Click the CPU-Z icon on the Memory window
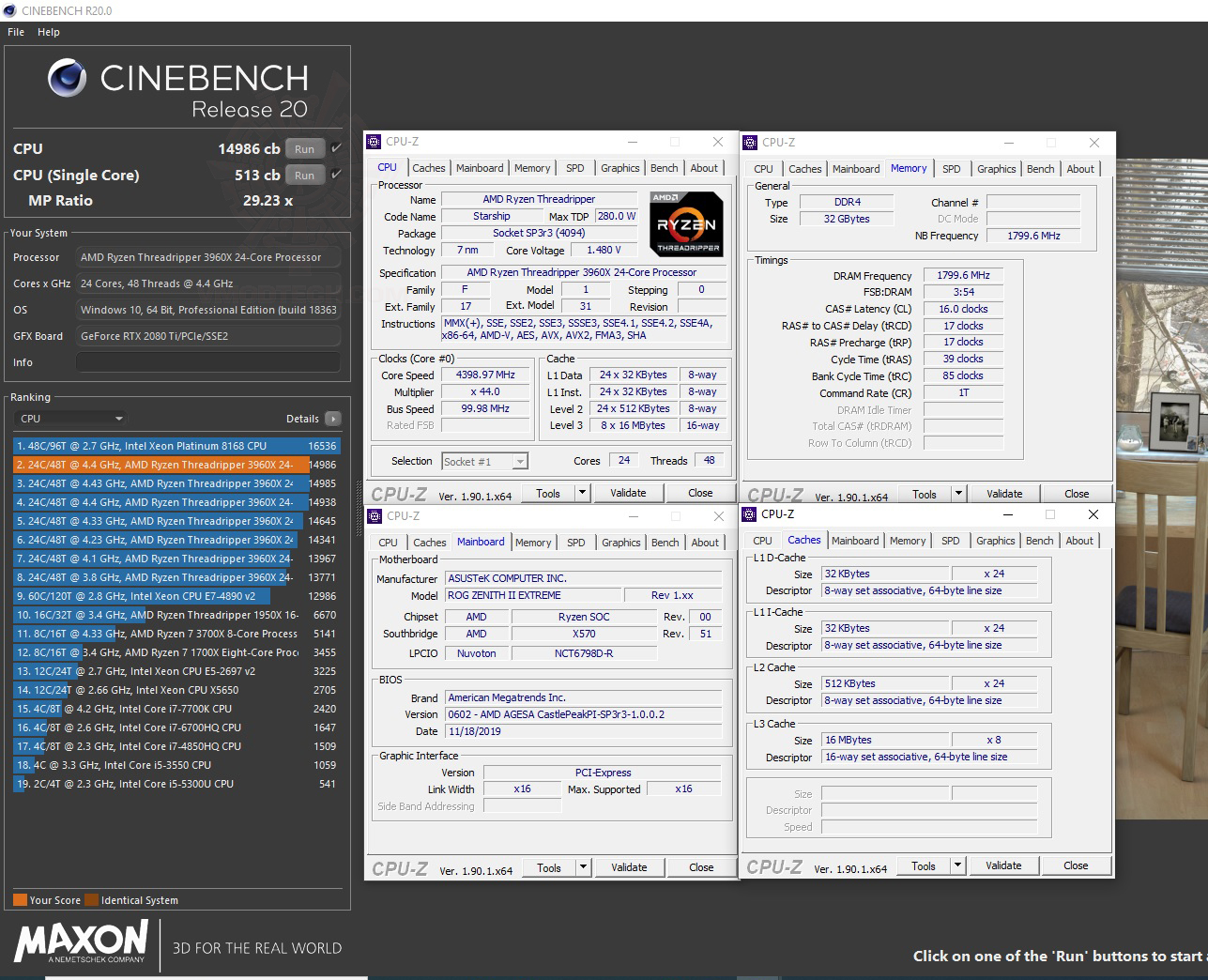Viewport: 1208px width, 980px height. [x=750, y=142]
